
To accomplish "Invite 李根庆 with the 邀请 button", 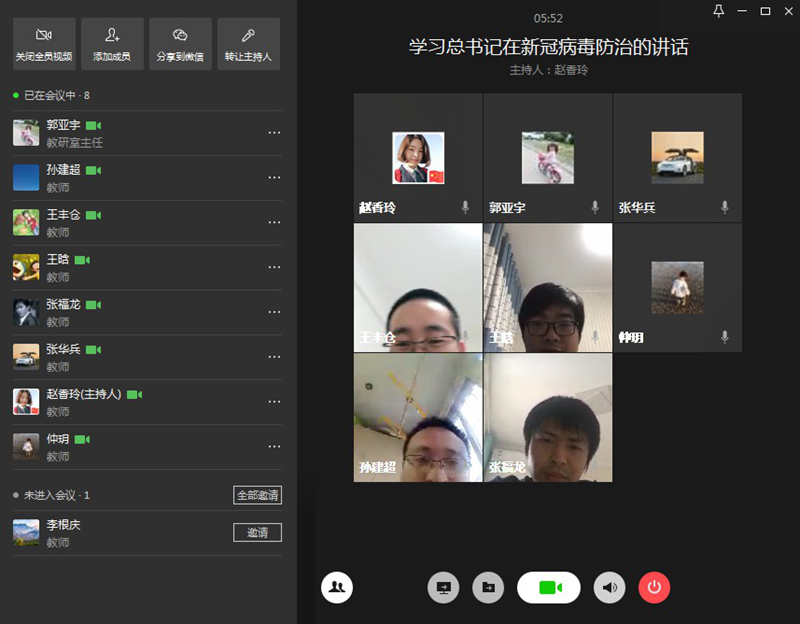I will click(257, 532).
